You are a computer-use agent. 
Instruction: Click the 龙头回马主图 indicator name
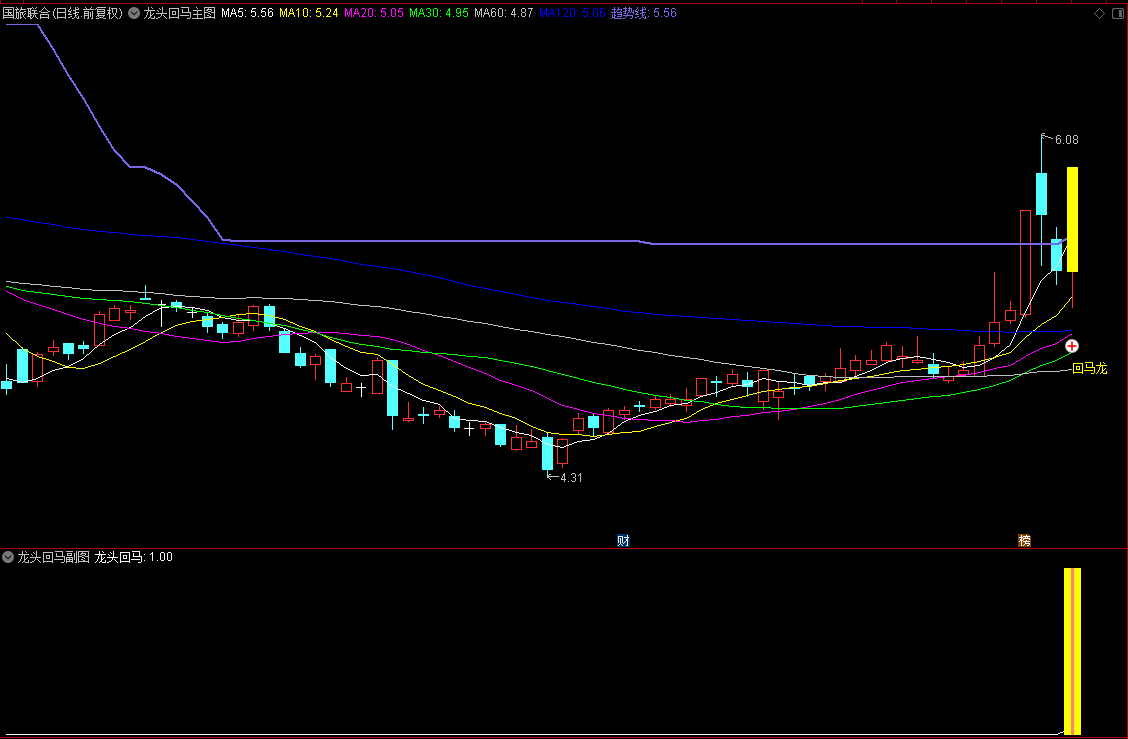coord(179,13)
